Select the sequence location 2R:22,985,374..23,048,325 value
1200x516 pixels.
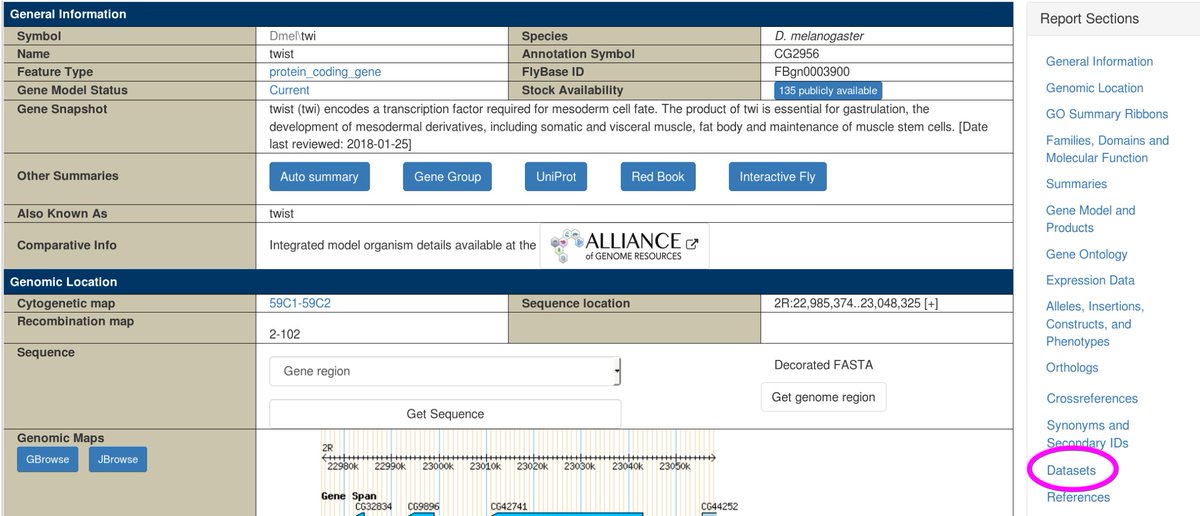click(856, 303)
